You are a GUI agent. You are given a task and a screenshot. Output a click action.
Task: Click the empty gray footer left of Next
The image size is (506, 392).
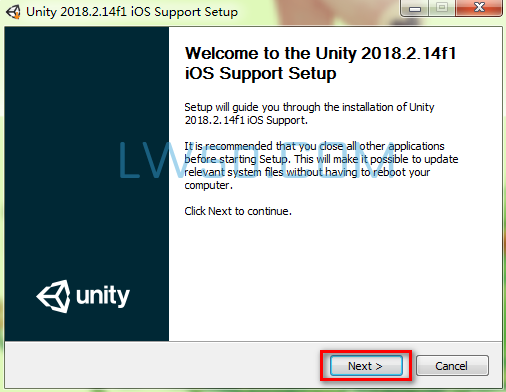point(160,366)
